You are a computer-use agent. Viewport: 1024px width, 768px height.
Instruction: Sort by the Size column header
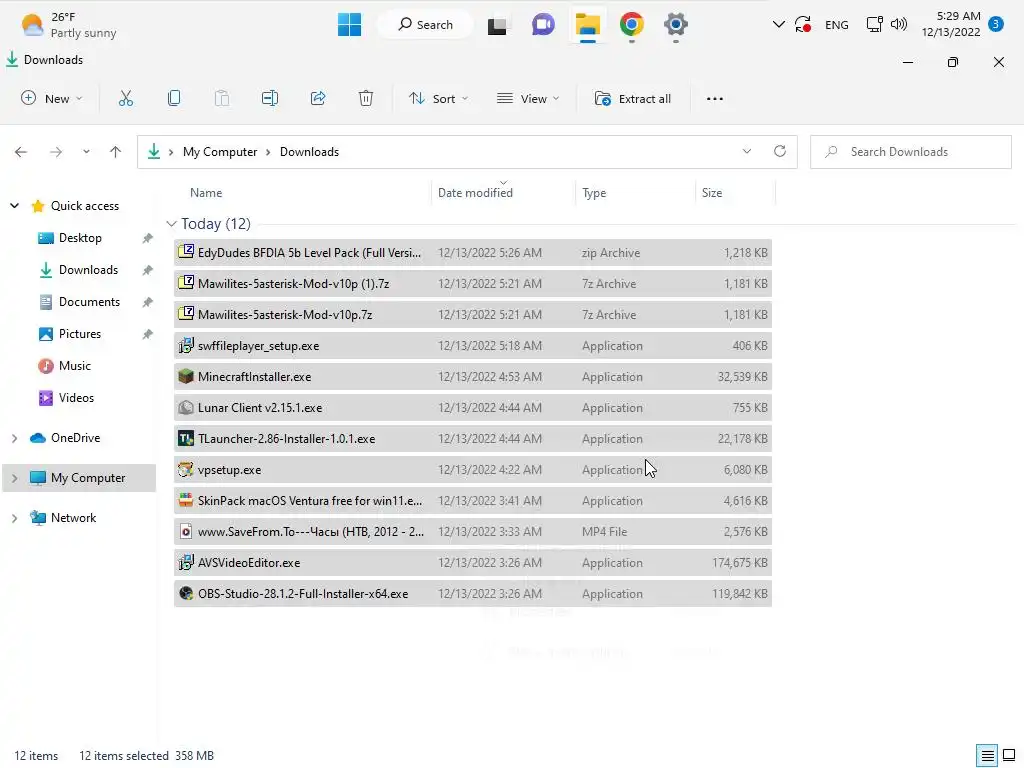pos(712,193)
